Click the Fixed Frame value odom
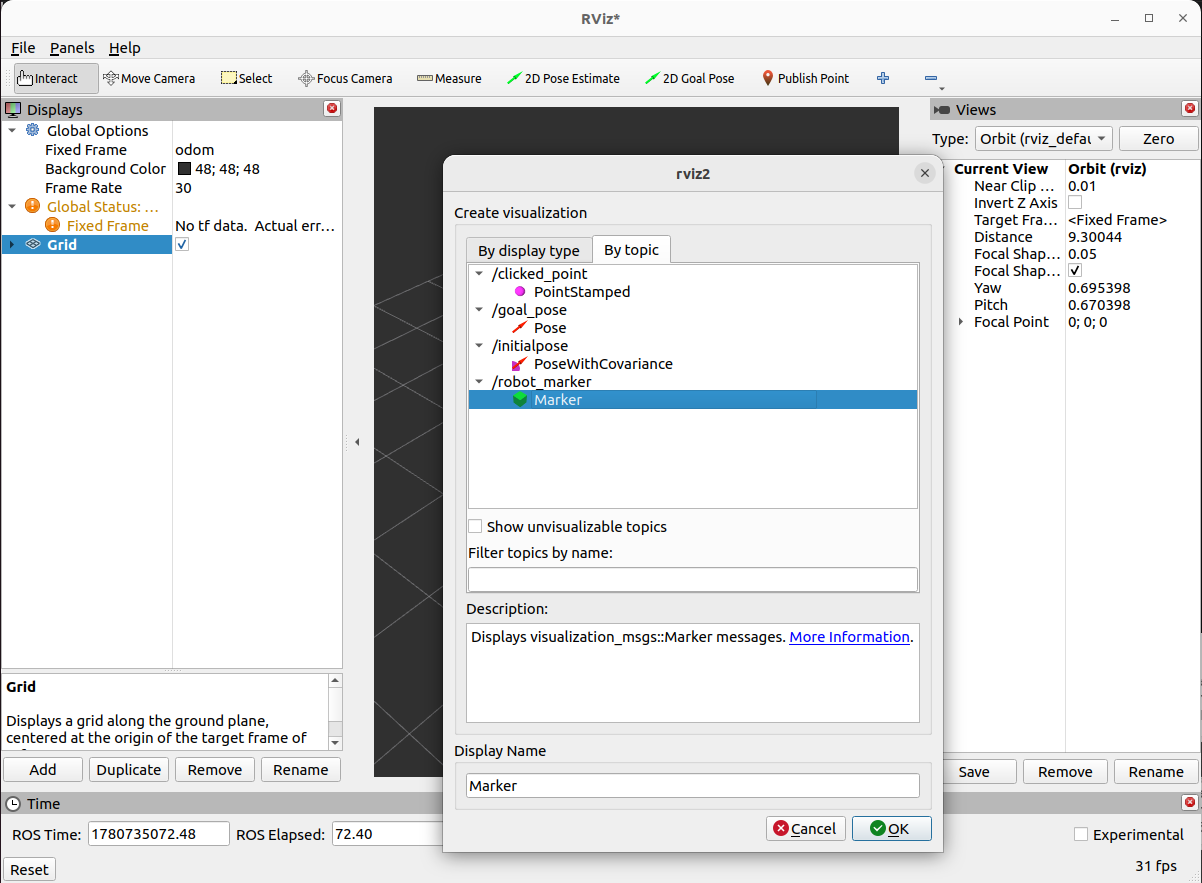The height and width of the screenshot is (883, 1202). 194,150
